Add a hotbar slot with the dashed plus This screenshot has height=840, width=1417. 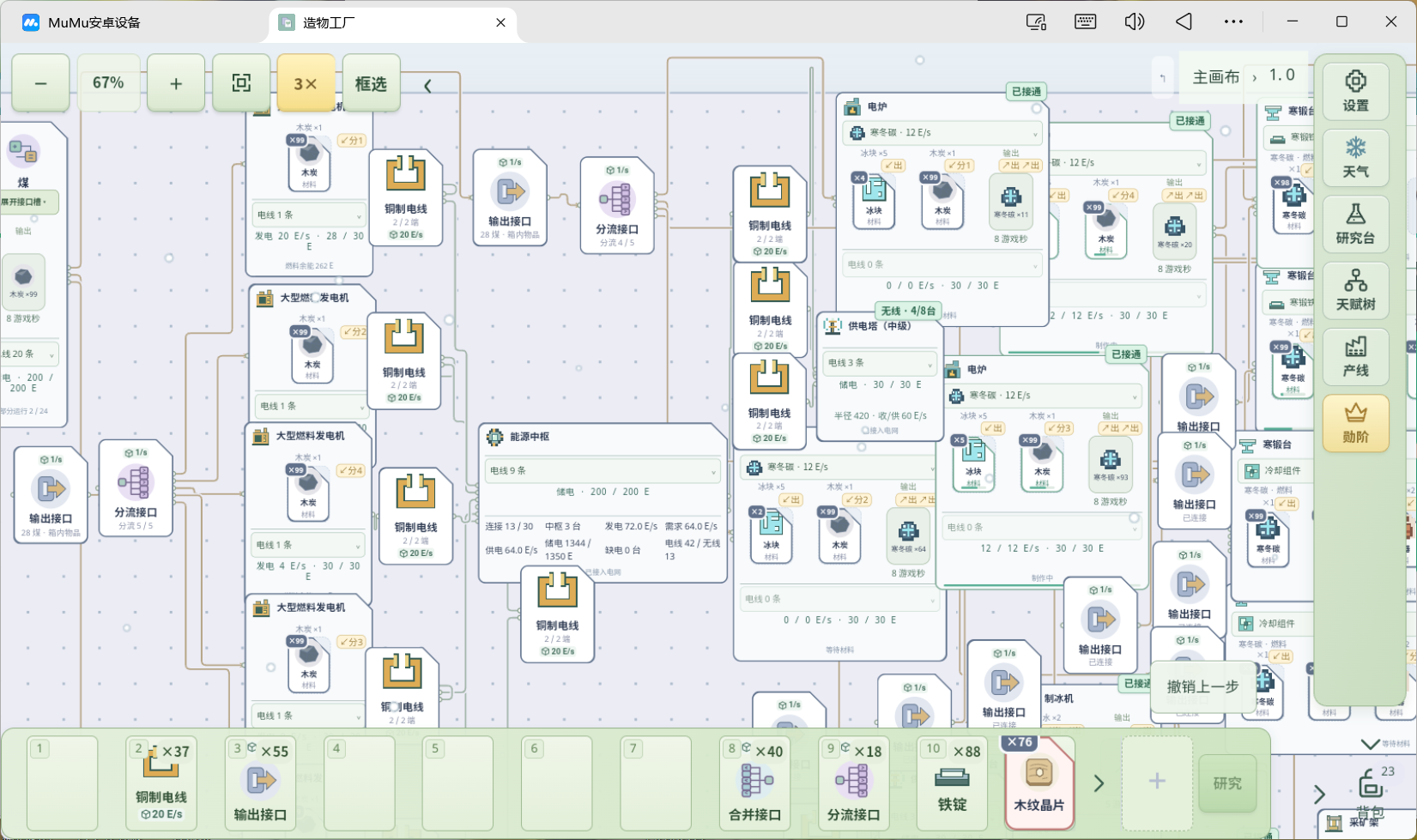pyautogui.click(x=1157, y=783)
